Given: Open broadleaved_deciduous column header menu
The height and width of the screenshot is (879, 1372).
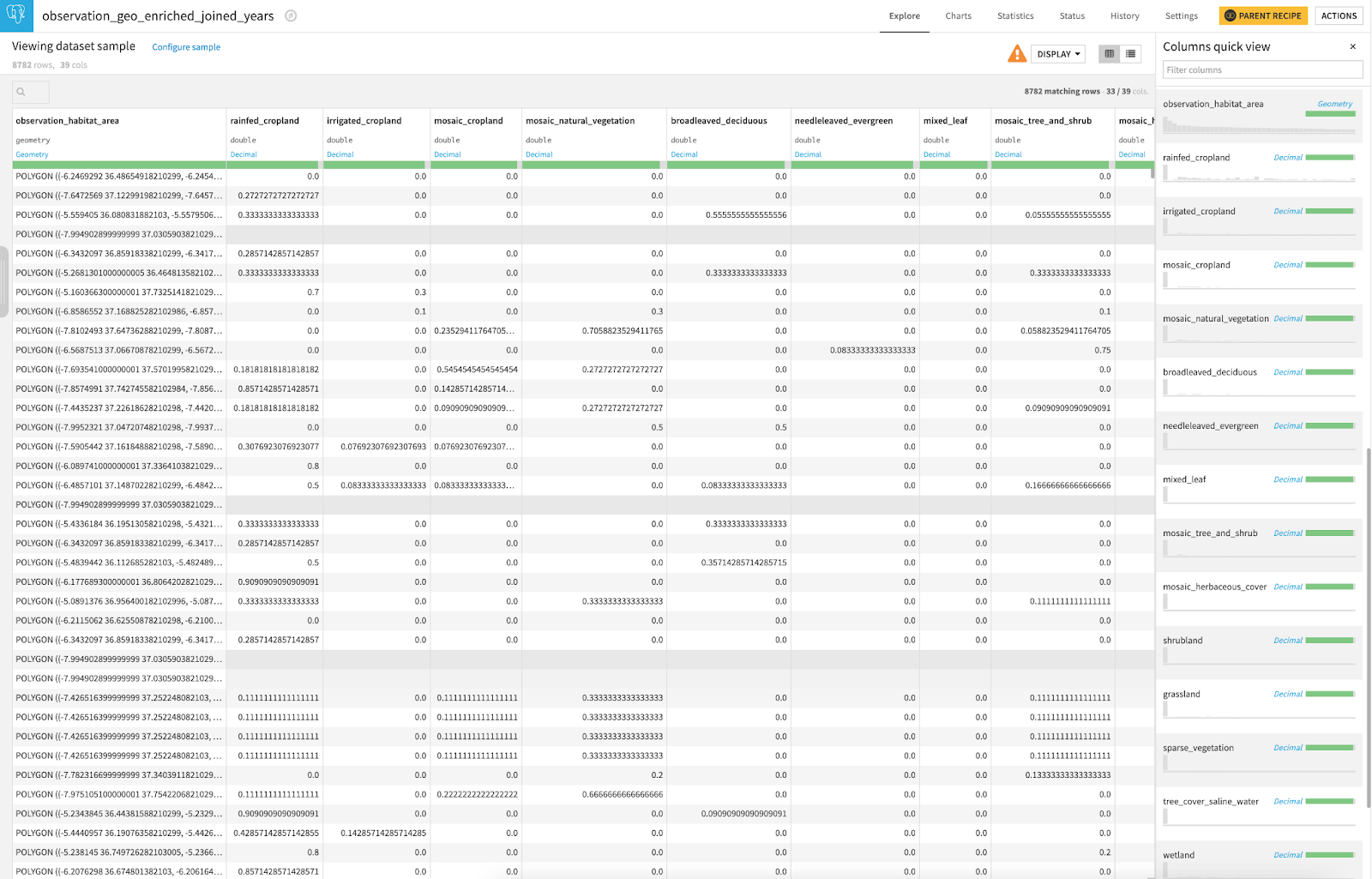Looking at the screenshot, I should click(719, 121).
